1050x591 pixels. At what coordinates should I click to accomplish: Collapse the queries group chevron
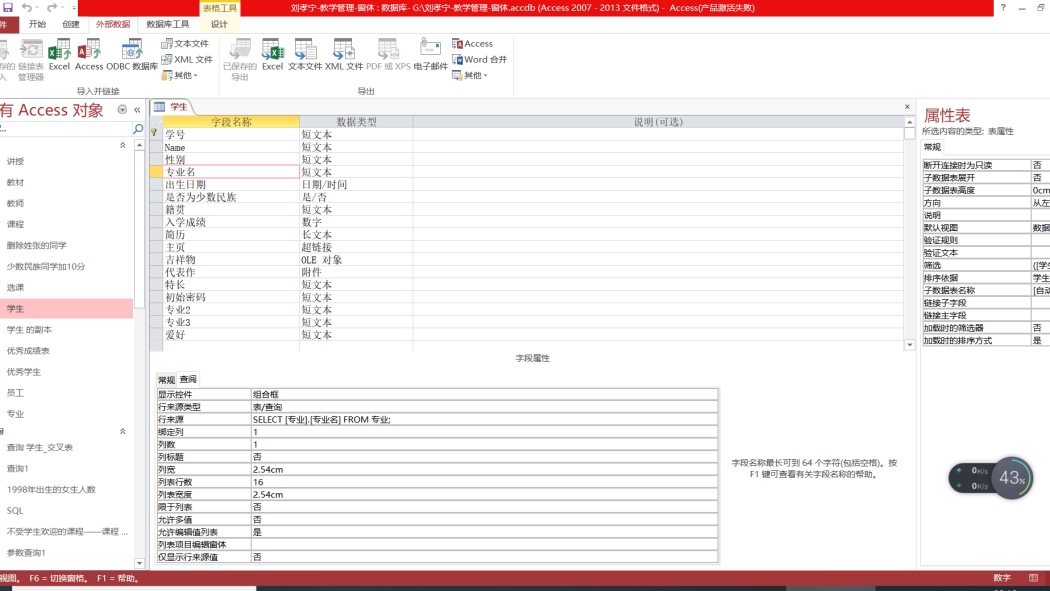123,432
